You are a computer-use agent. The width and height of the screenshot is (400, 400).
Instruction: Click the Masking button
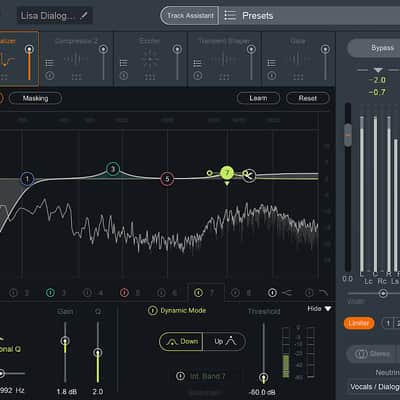[x=35, y=98]
